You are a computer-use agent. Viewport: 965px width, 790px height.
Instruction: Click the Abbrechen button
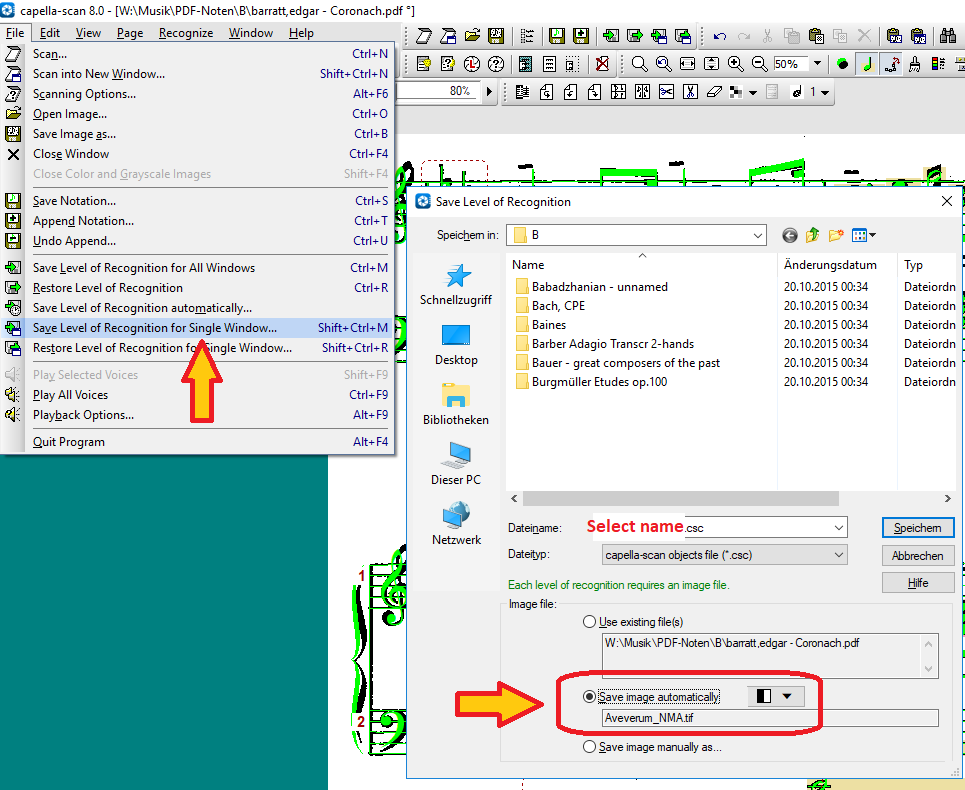[918, 556]
